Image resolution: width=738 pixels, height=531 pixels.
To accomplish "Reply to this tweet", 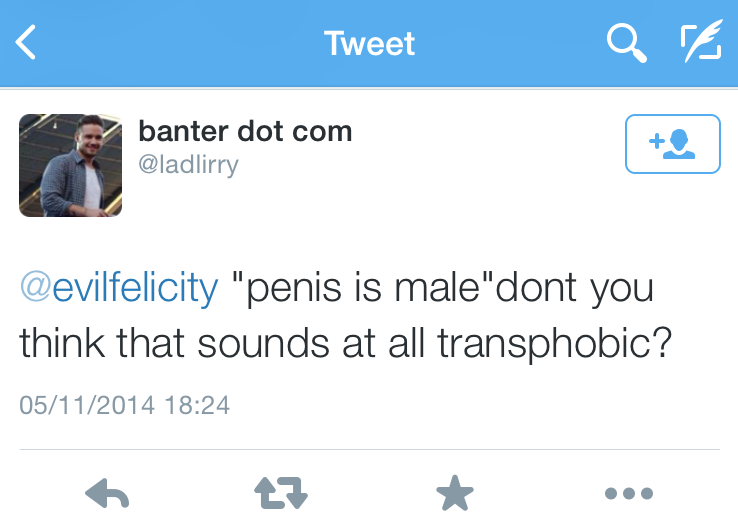I will 108,493.
